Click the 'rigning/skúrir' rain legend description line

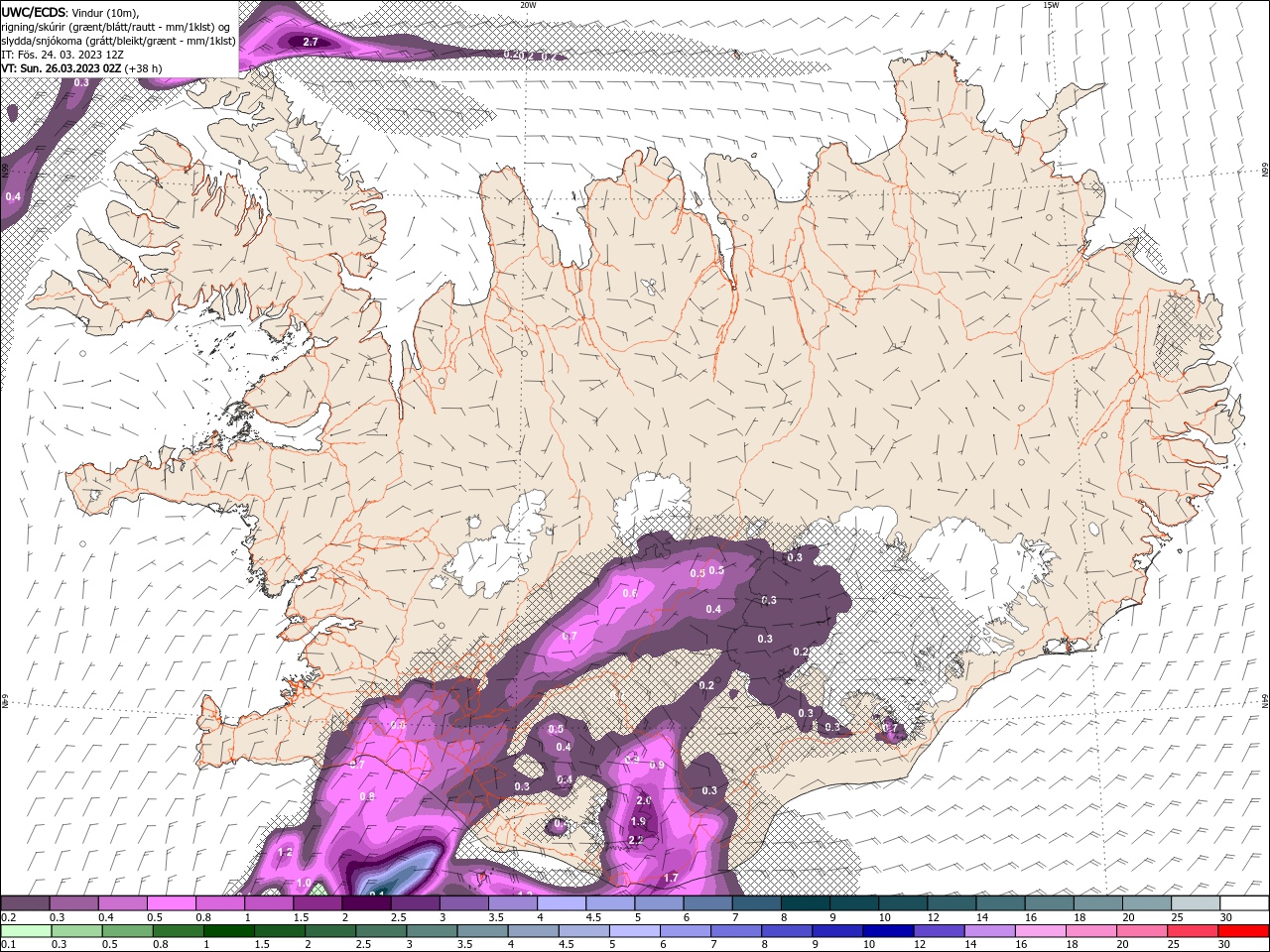click(116, 27)
